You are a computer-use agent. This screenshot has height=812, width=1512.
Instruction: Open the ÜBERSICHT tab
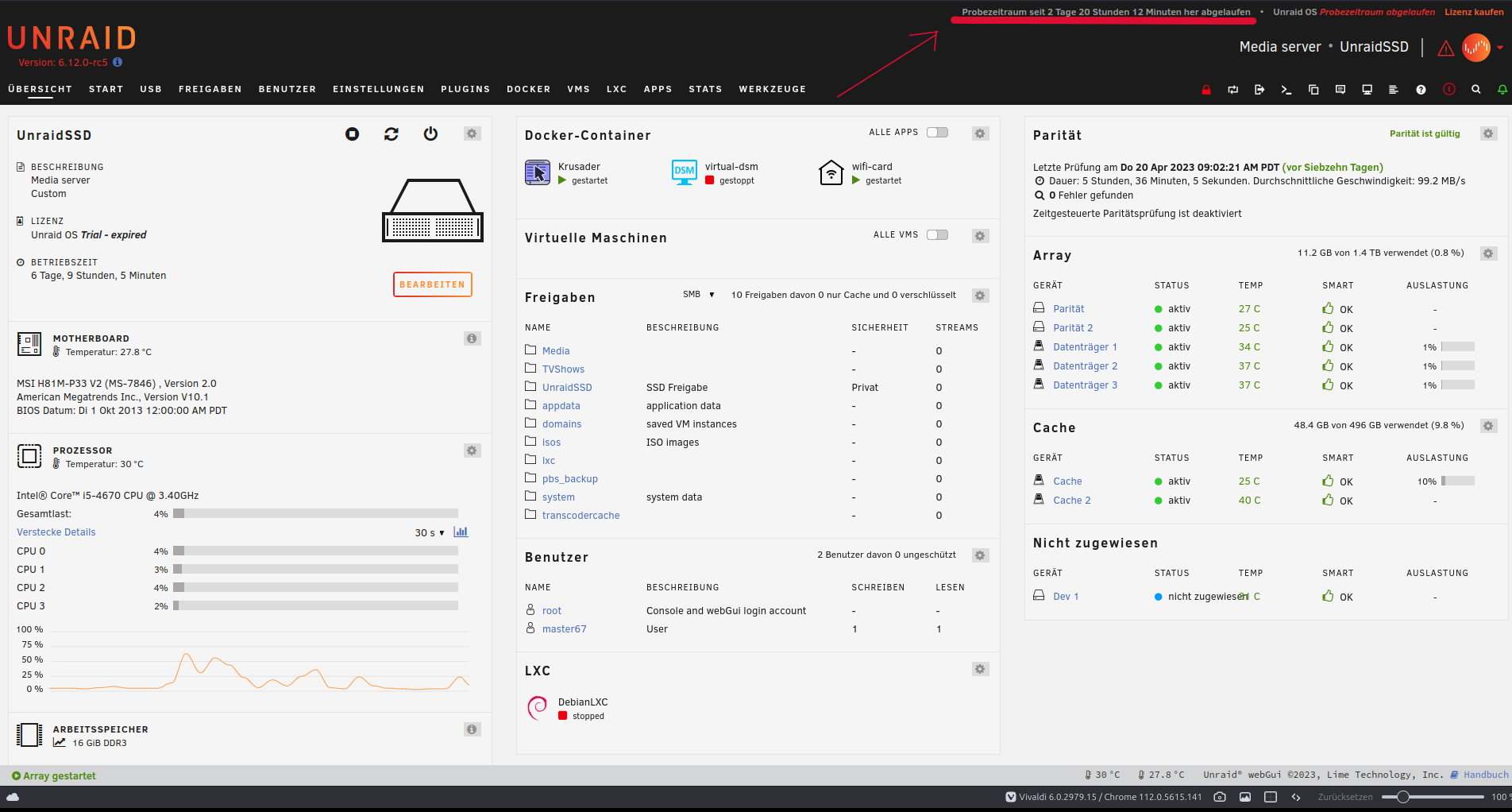40,90
